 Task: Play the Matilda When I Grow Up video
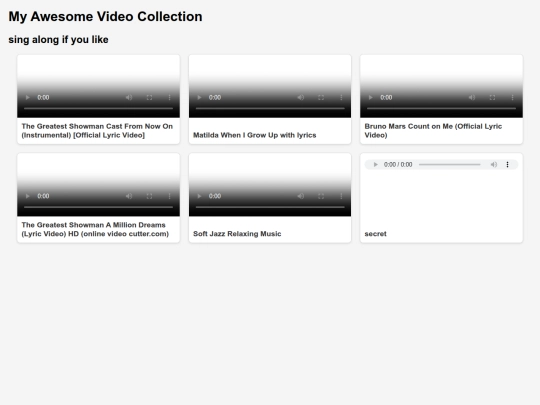[x=199, y=97]
